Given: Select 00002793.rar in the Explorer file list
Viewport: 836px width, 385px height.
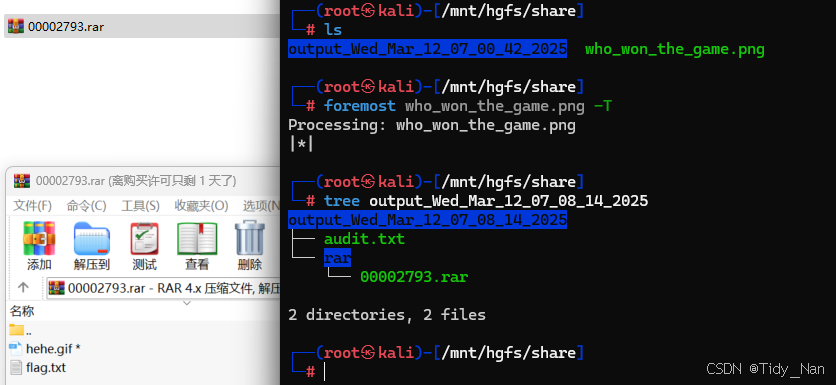Looking at the screenshot, I should [x=141, y=26].
